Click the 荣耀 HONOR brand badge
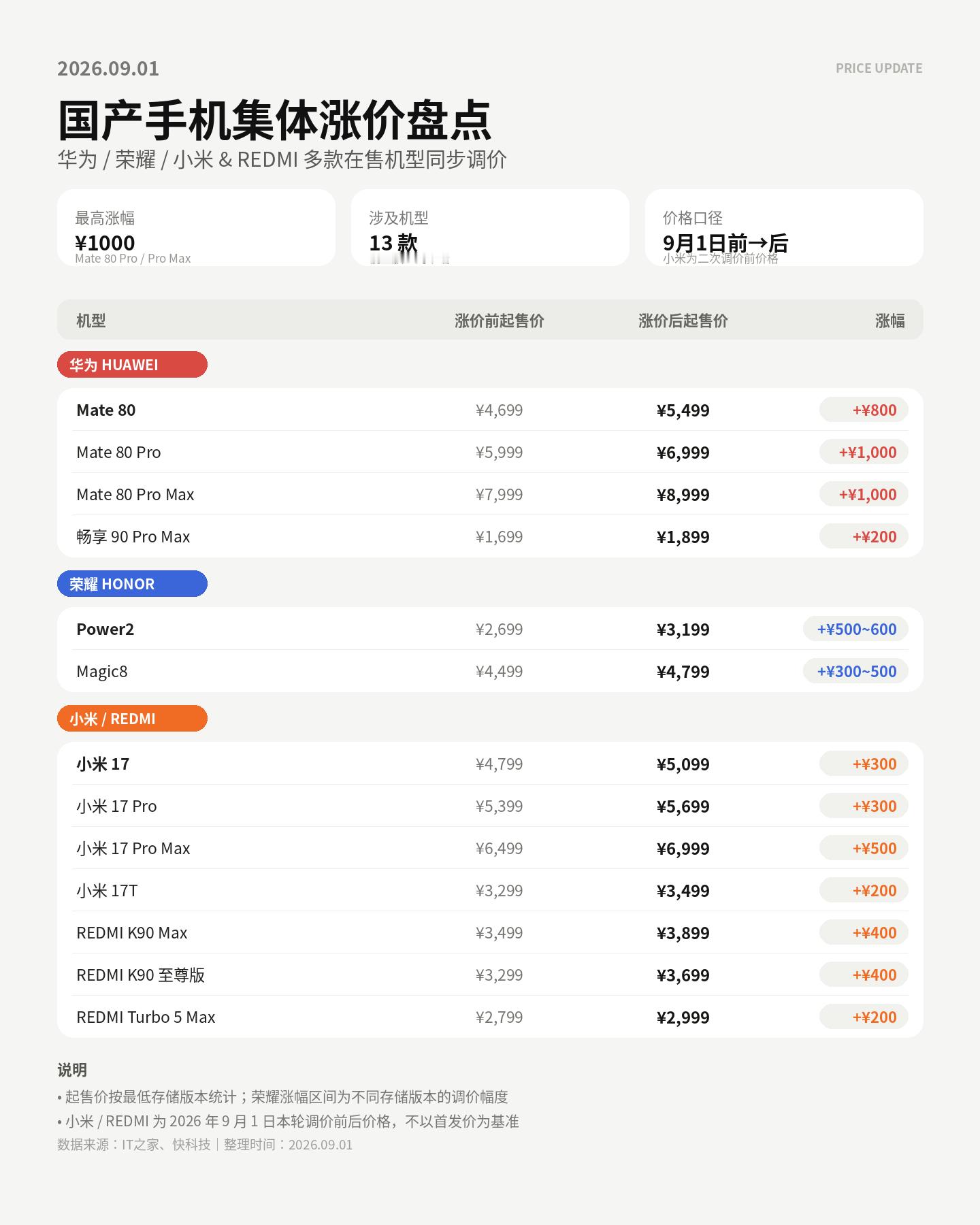 pos(132,584)
